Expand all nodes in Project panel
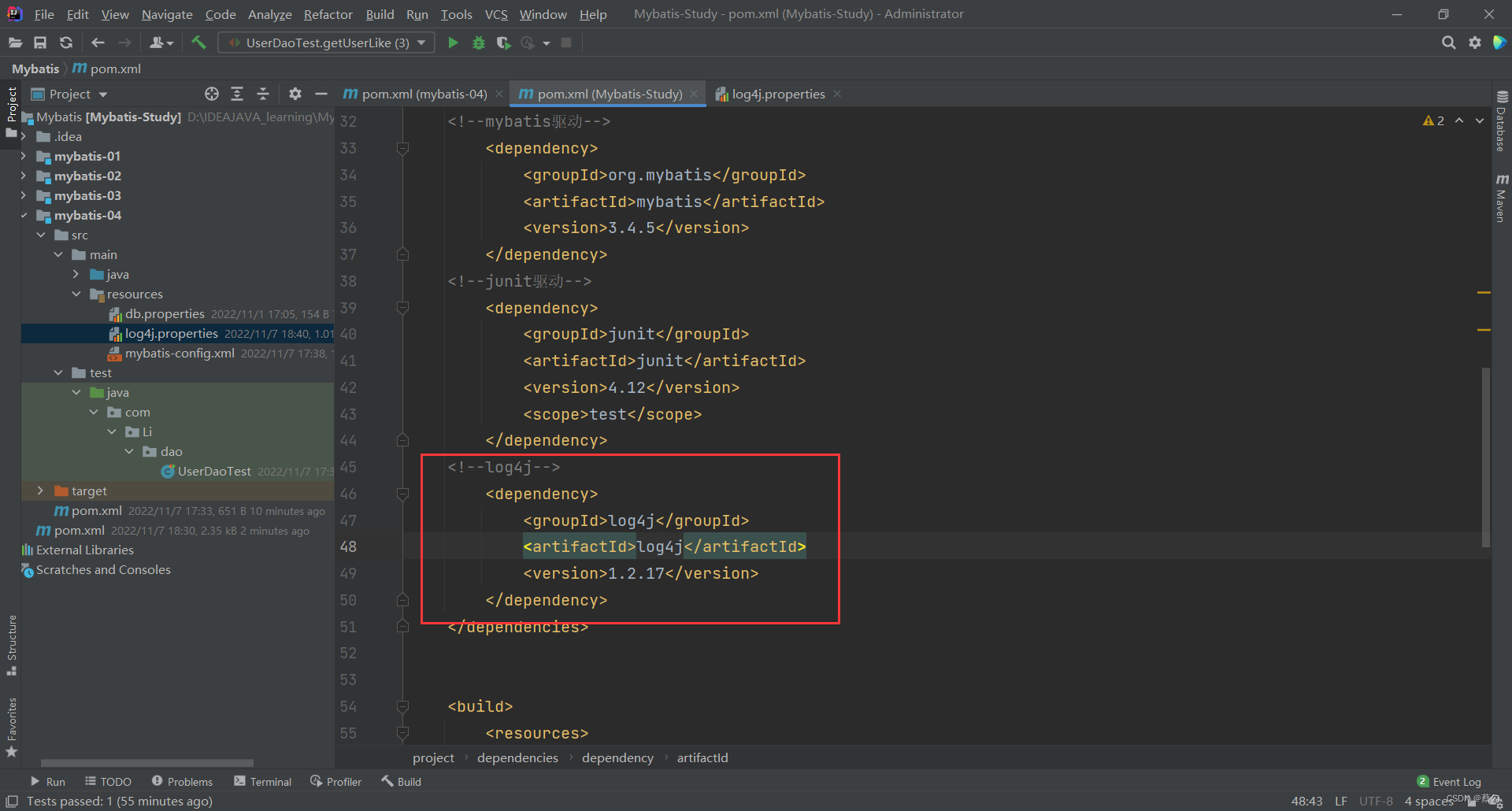The height and width of the screenshot is (811, 1512). pos(237,94)
